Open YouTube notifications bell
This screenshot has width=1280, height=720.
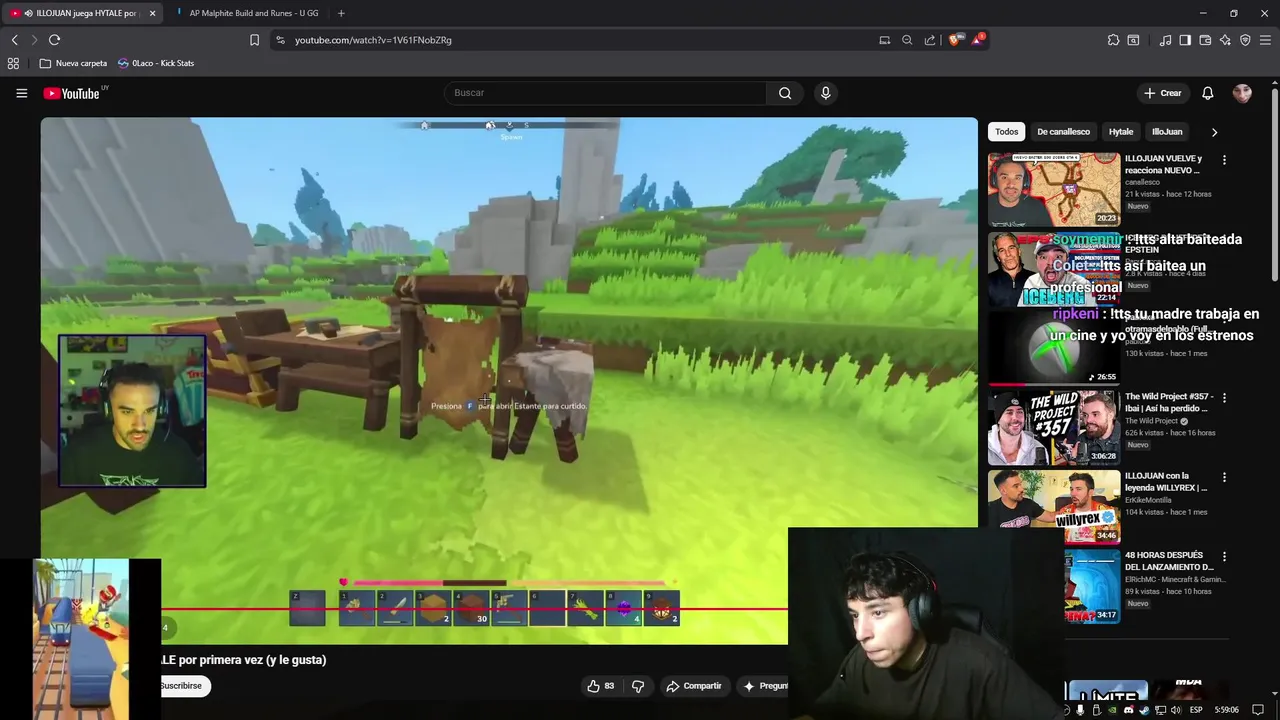[x=1207, y=93]
